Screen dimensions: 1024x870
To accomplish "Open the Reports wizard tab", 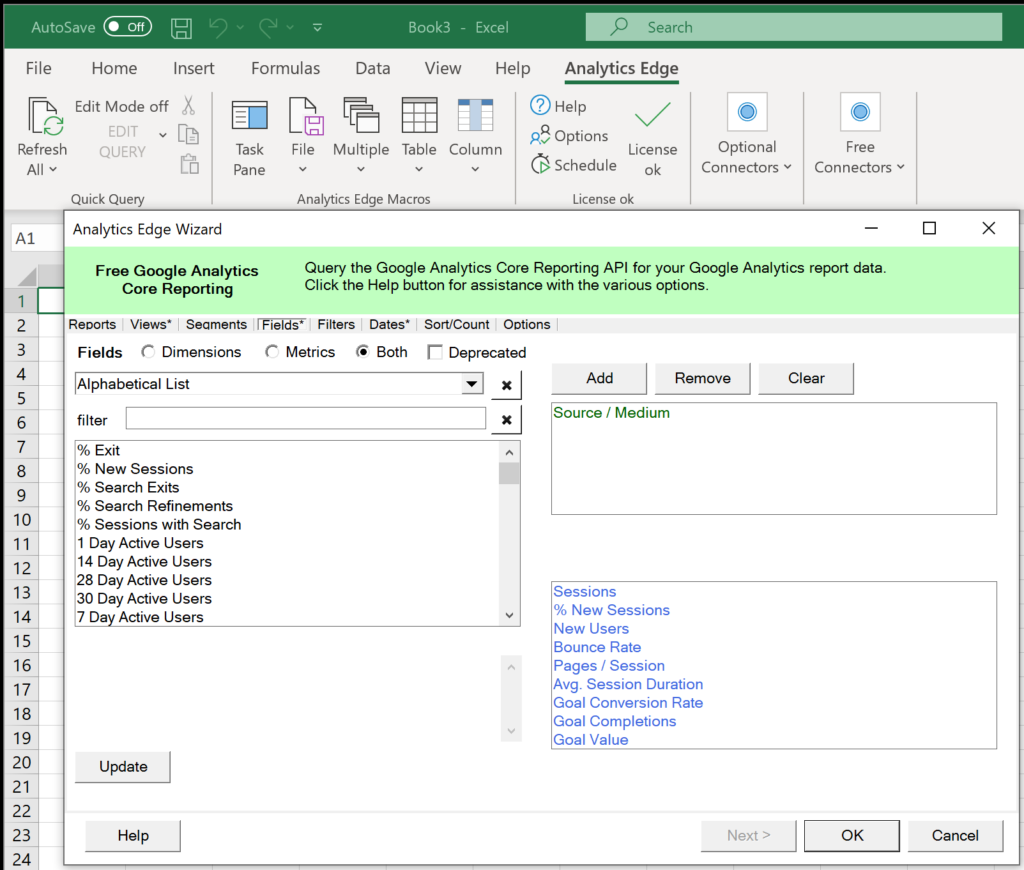I will coord(92,325).
